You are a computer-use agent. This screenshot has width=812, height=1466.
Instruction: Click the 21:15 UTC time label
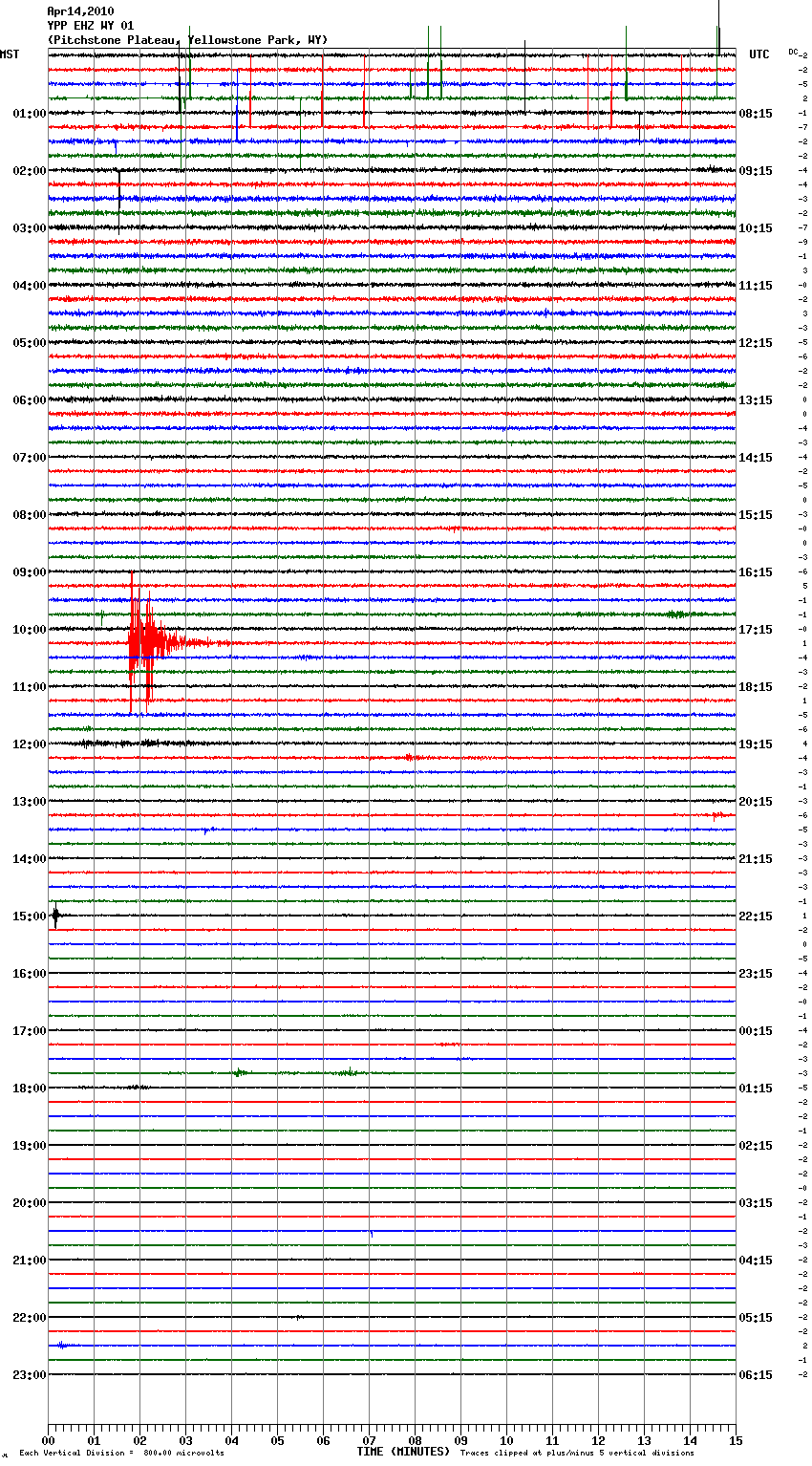pyautogui.click(x=756, y=859)
